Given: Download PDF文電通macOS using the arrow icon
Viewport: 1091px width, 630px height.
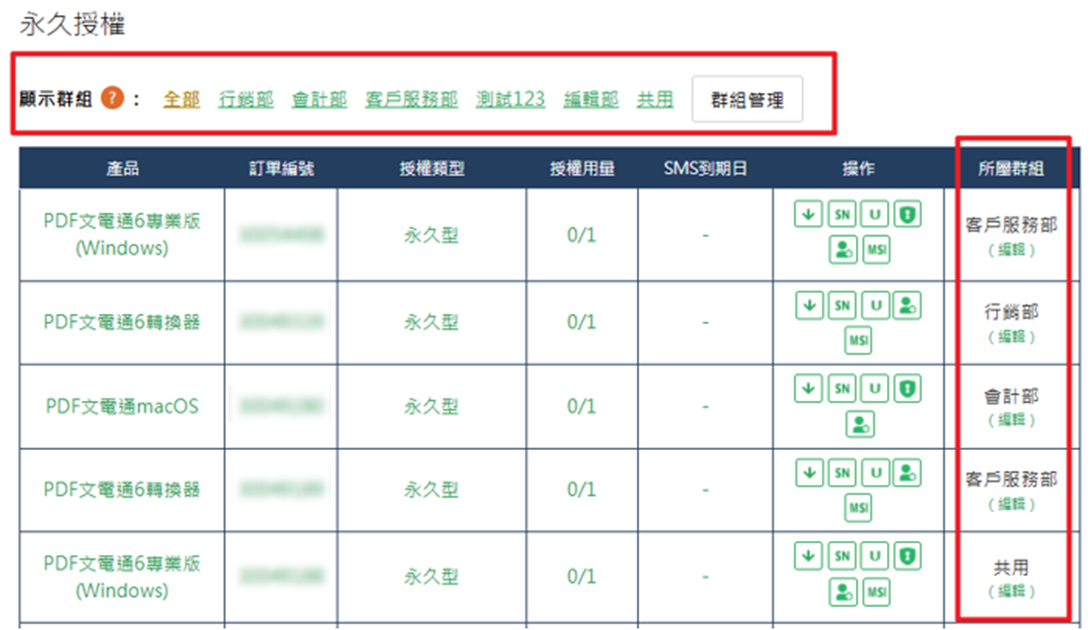Looking at the screenshot, I should coord(809,388).
